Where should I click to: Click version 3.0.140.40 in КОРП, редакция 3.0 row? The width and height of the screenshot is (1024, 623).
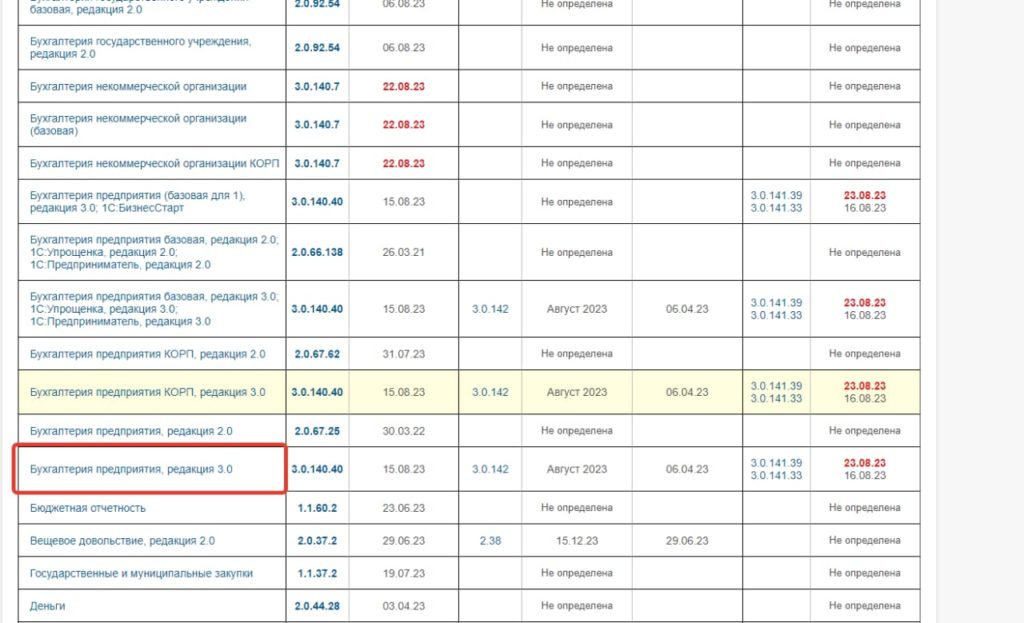click(317, 392)
